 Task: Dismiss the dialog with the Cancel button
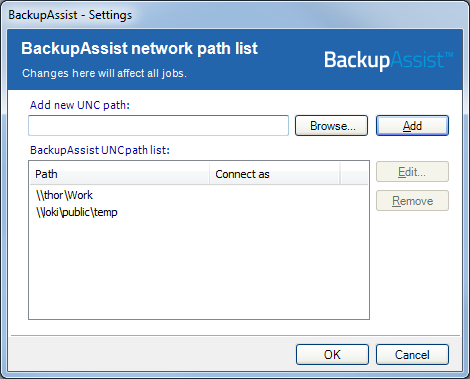412,355
